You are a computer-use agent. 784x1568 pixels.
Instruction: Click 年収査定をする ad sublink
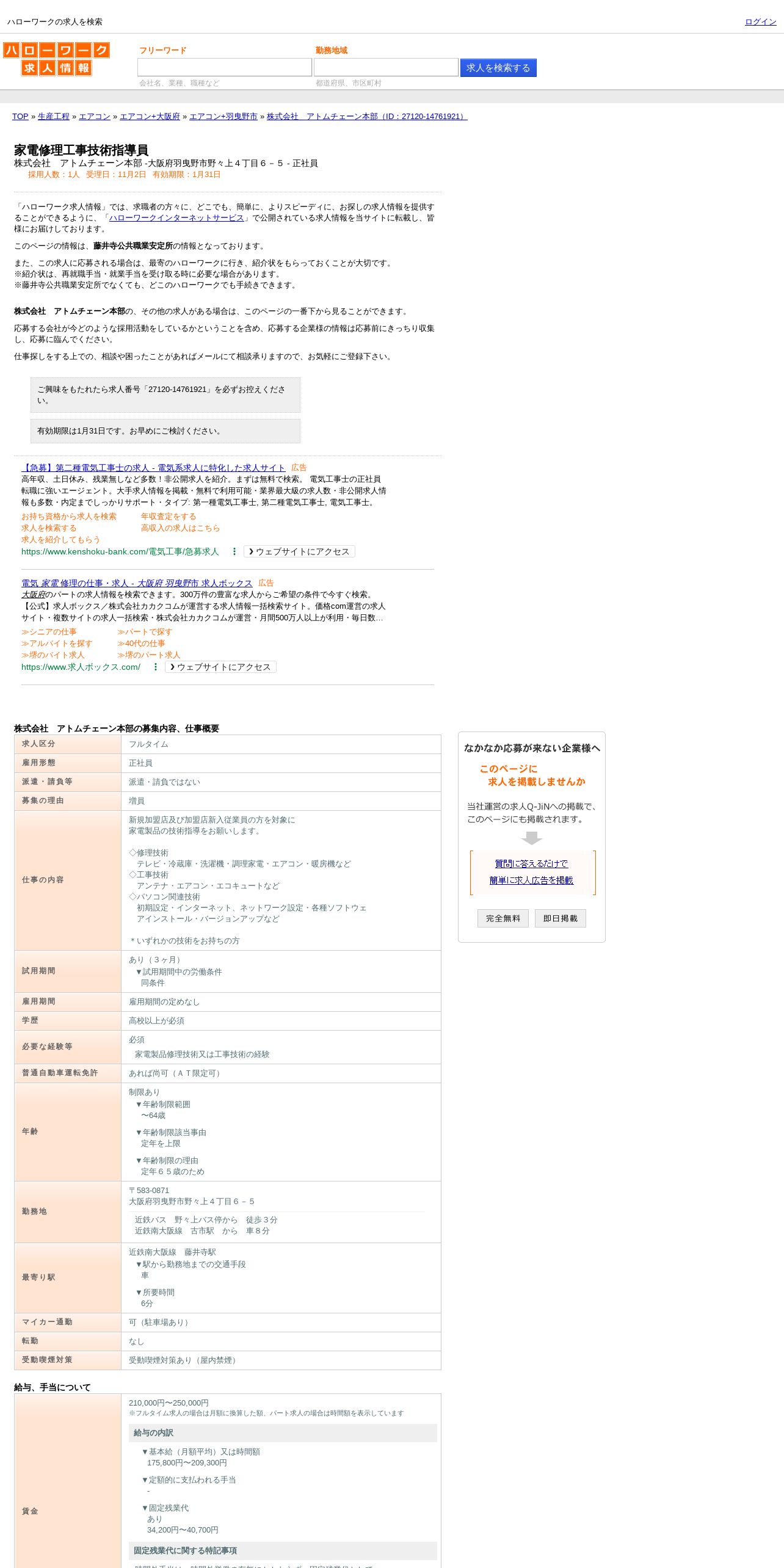pyautogui.click(x=169, y=517)
